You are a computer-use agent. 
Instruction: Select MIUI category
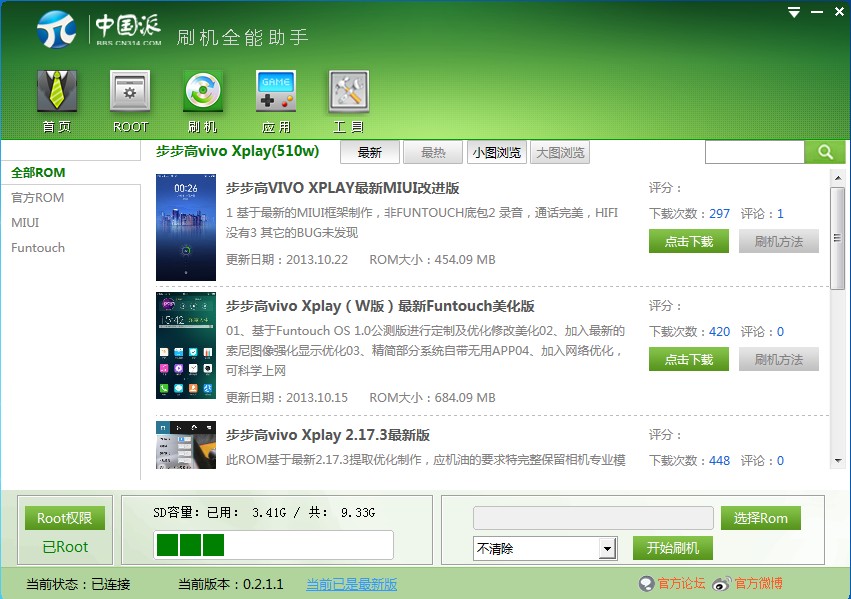(x=25, y=222)
